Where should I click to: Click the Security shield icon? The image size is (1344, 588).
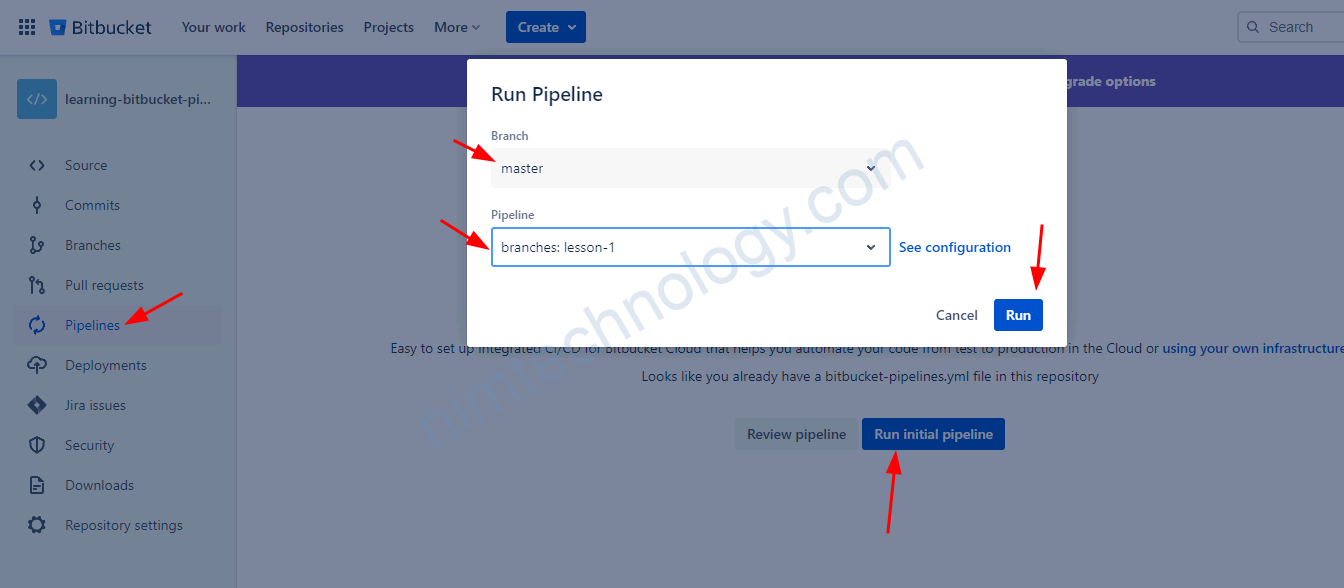(37, 445)
